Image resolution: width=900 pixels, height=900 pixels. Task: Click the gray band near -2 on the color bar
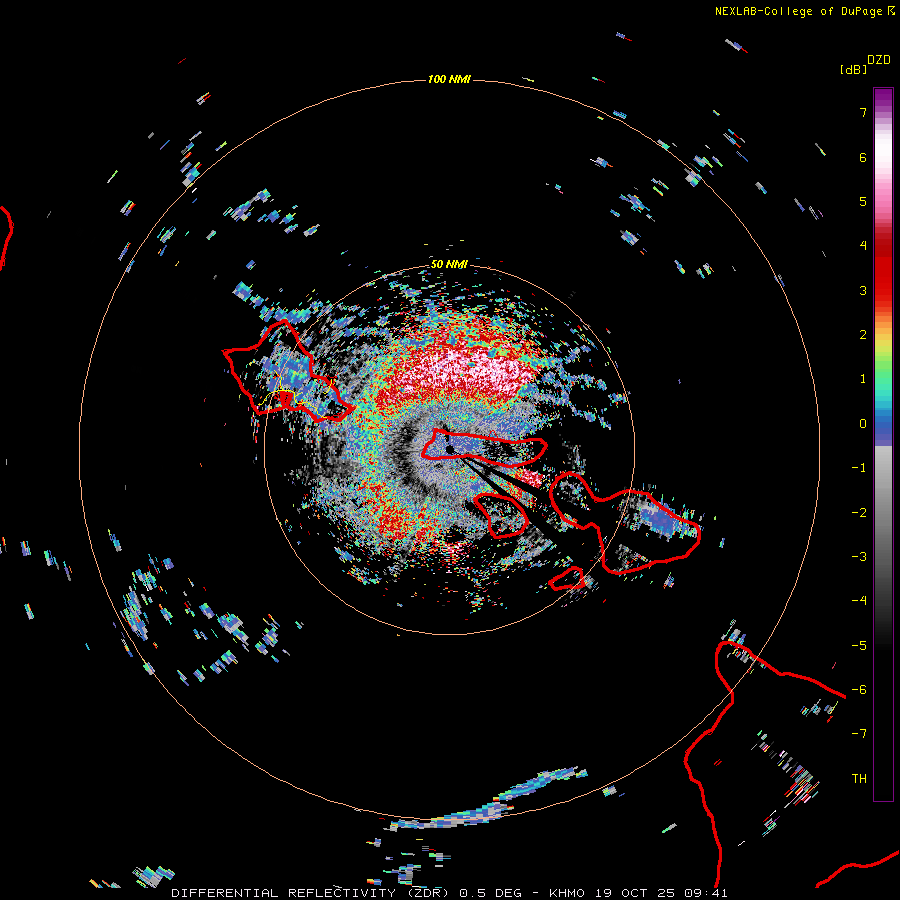(883, 511)
